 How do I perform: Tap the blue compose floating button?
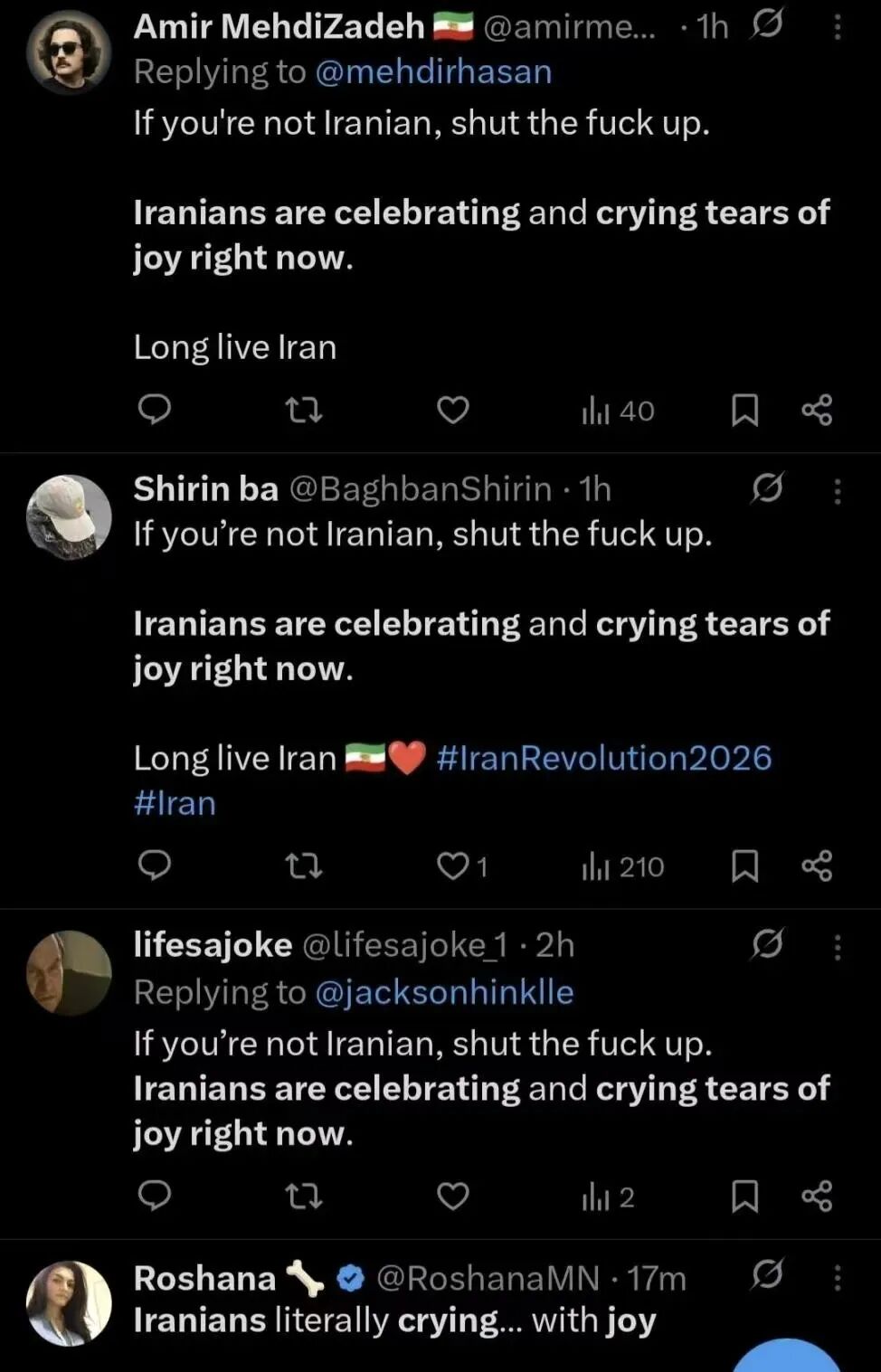click(787, 1357)
